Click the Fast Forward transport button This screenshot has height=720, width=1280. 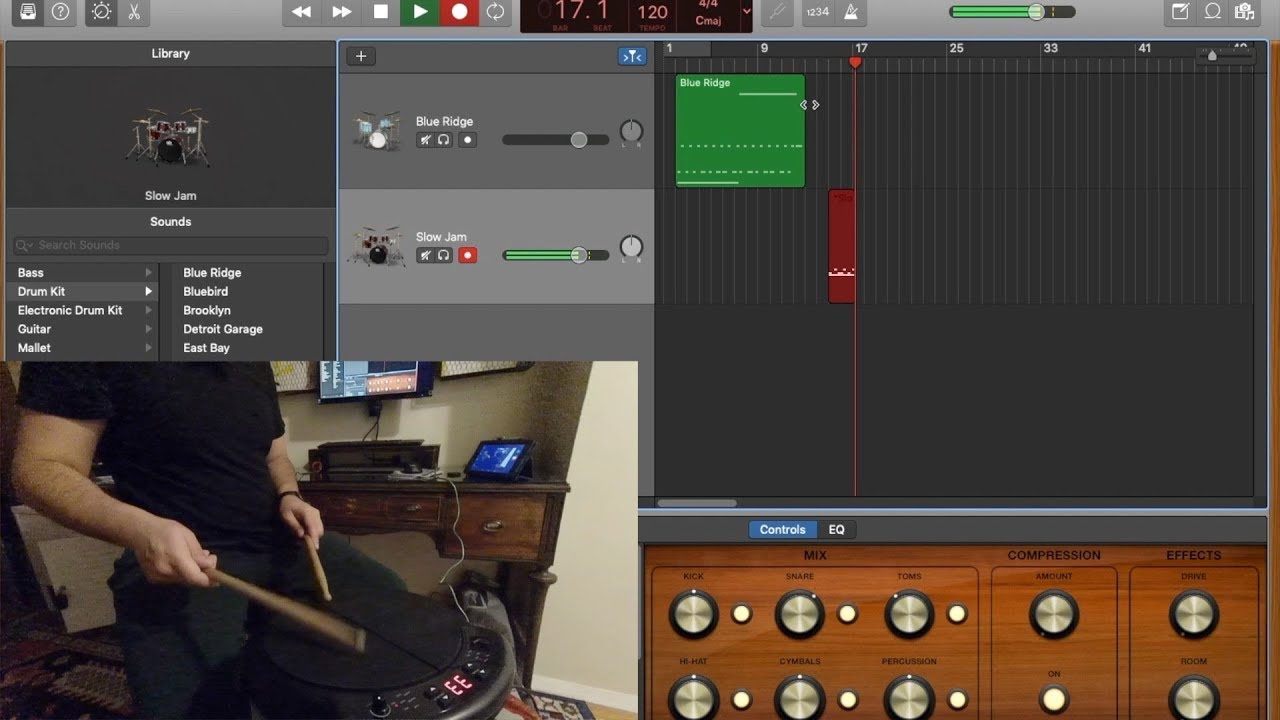(342, 12)
